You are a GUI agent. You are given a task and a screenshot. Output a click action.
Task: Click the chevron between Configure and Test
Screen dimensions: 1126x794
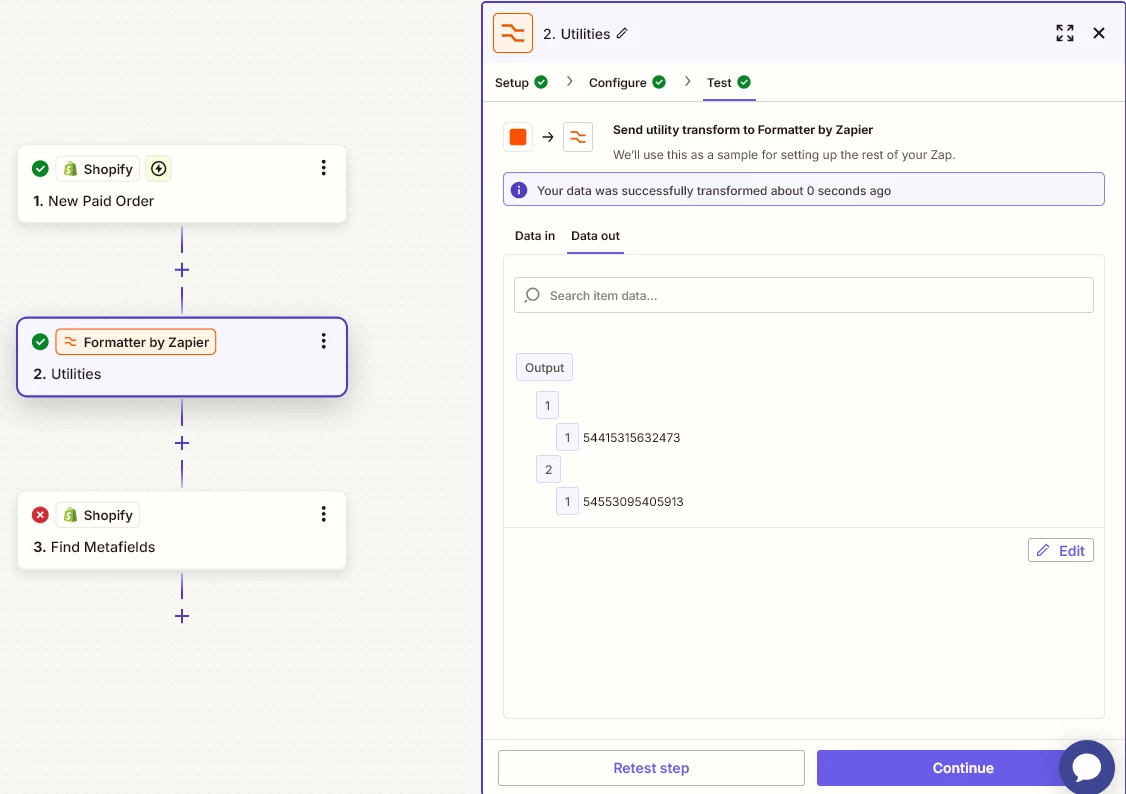[687, 81]
